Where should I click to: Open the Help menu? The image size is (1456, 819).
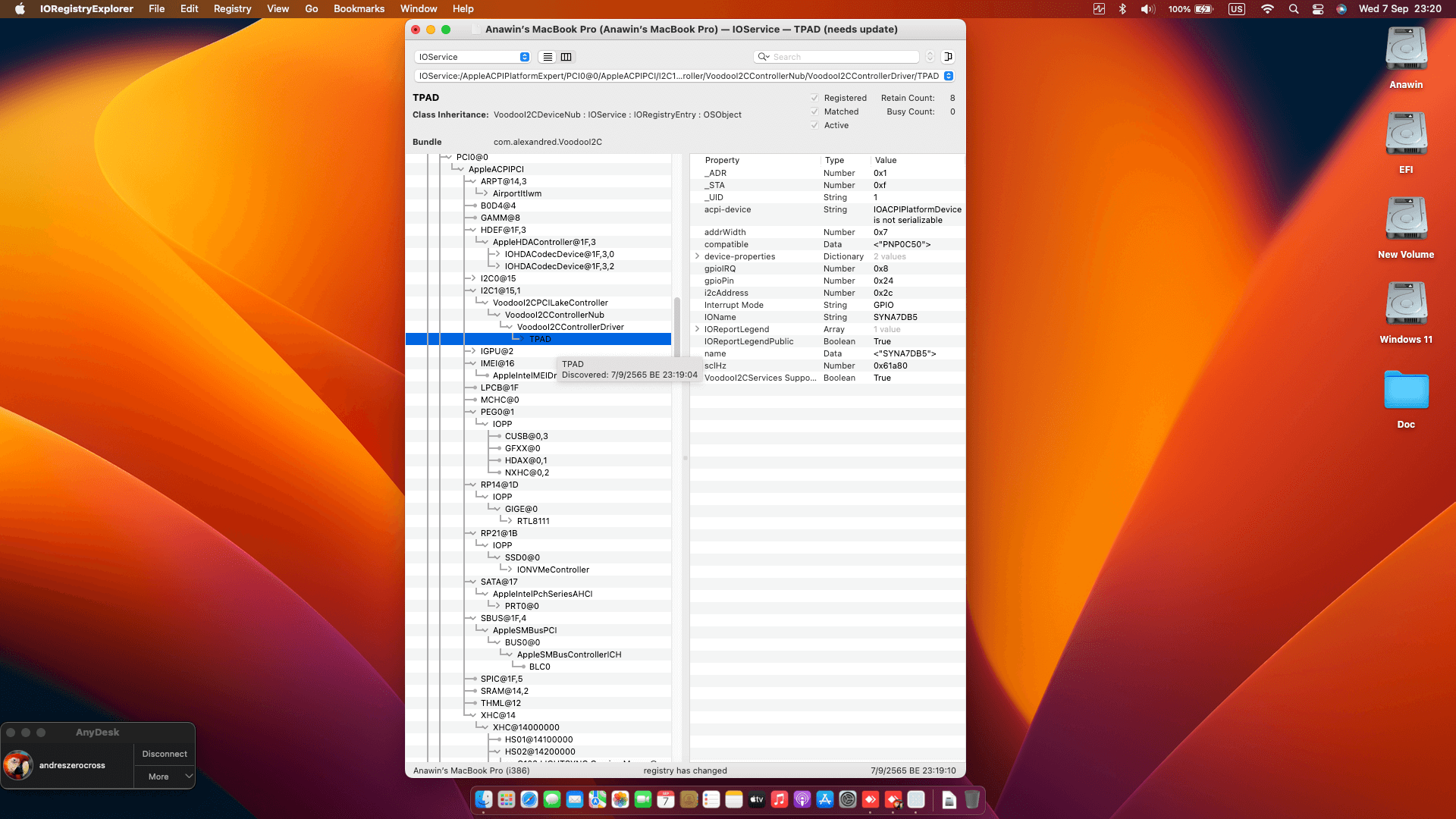(x=463, y=9)
